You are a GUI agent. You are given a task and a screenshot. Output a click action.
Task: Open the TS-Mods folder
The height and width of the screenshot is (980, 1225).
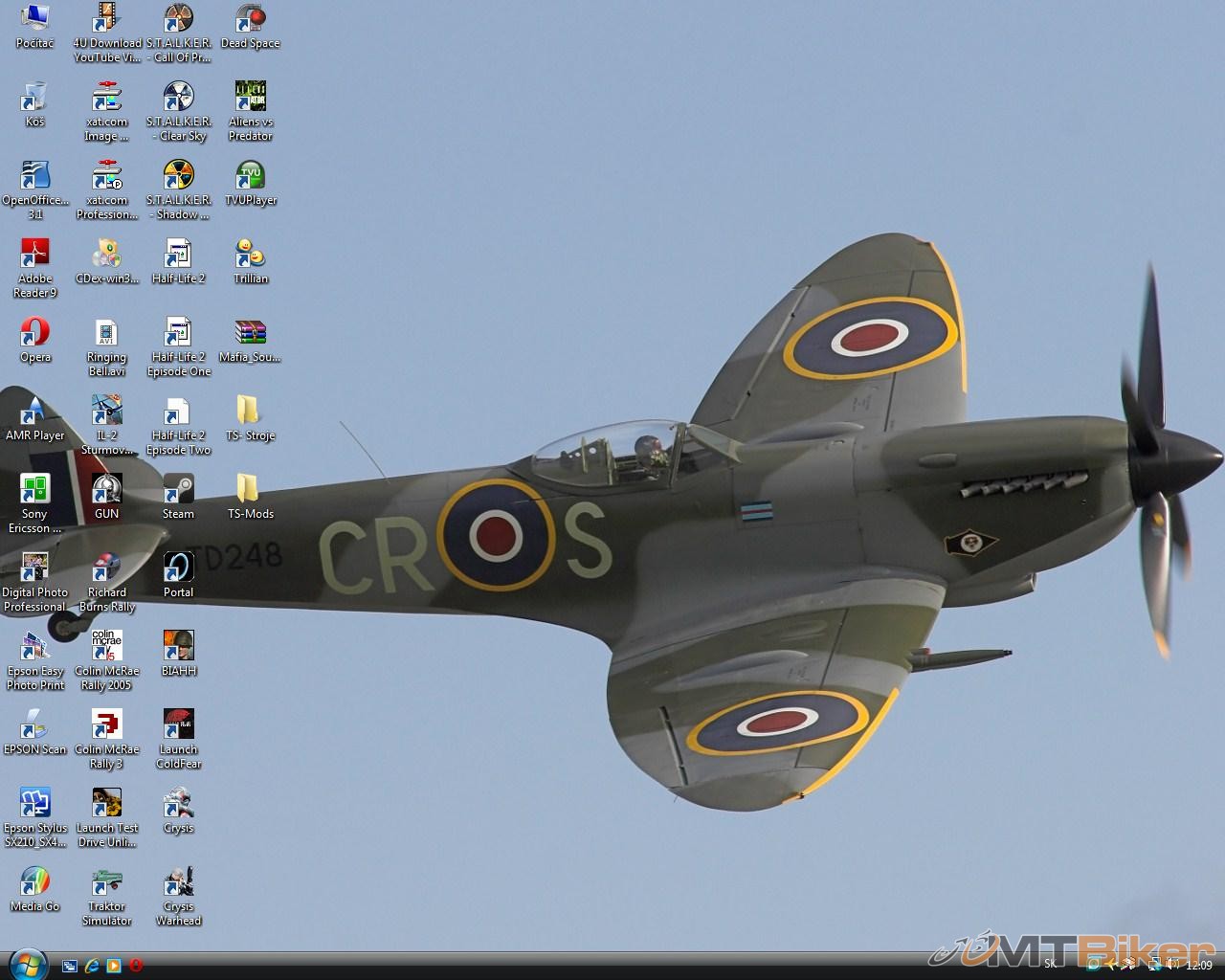tap(250, 490)
